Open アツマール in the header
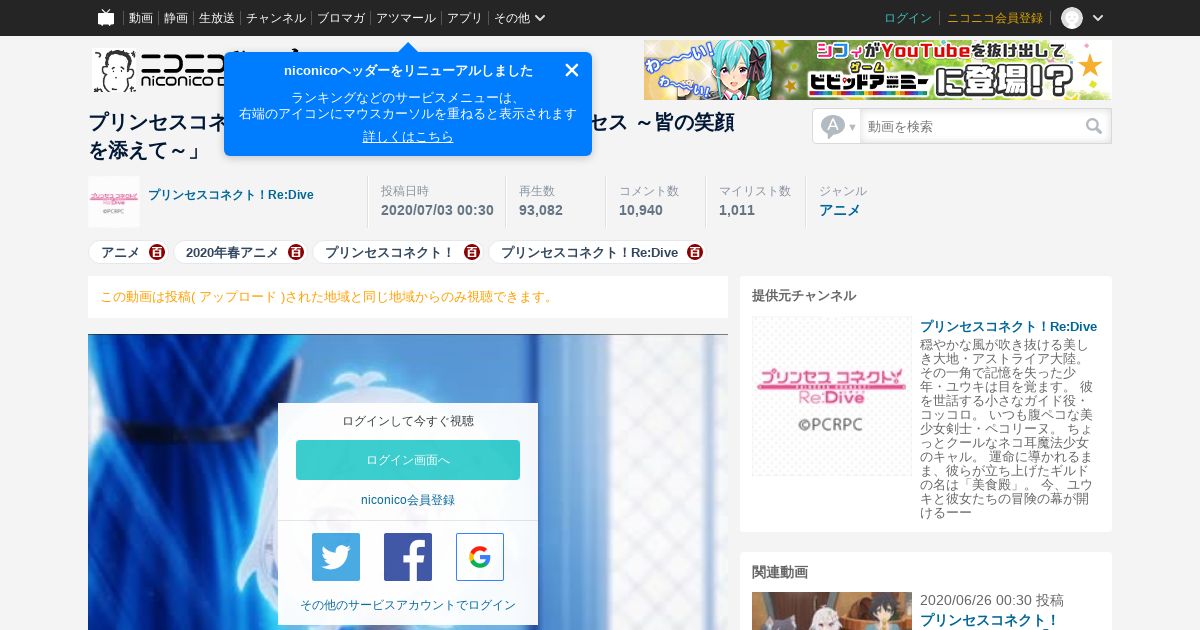This screenshot has width=1200, height=630. click(406, 18)
